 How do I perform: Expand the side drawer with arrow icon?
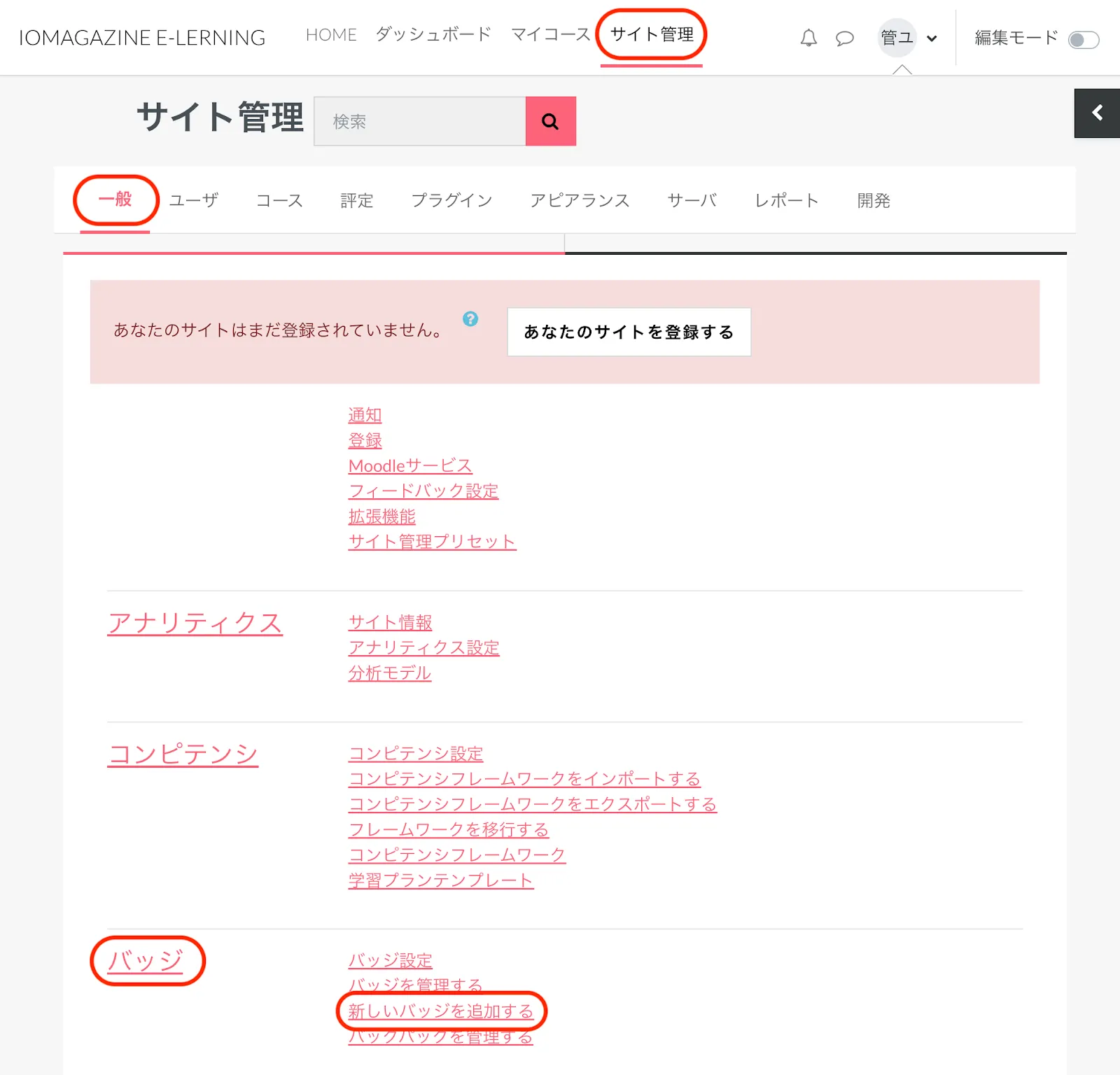pyautogui.click(x=1097, y=113)
